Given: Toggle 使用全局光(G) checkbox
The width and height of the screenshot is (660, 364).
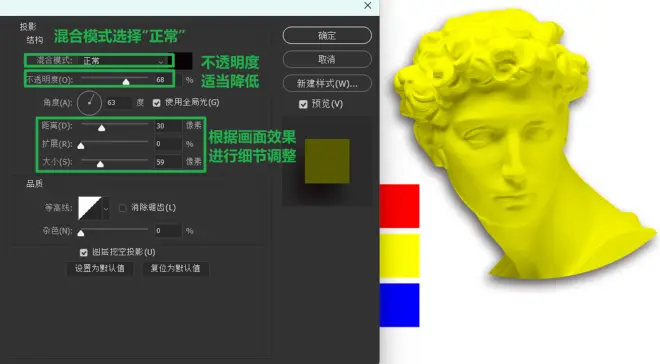Looking at the screenshot, I should point(157,103).
